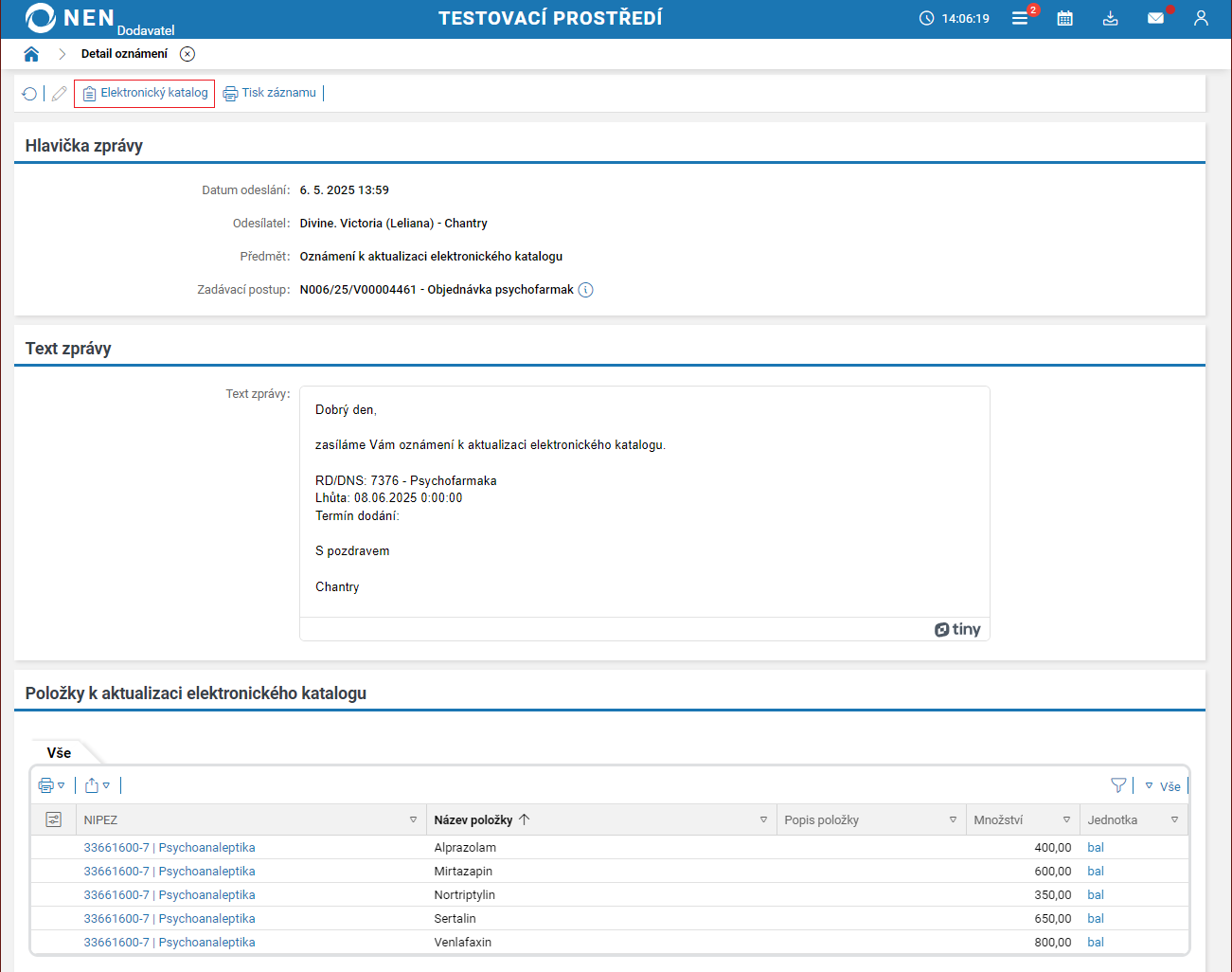The image size is (1232, 972).
Task: Open the messages envelope icon
Action: tap(1155, 18)
